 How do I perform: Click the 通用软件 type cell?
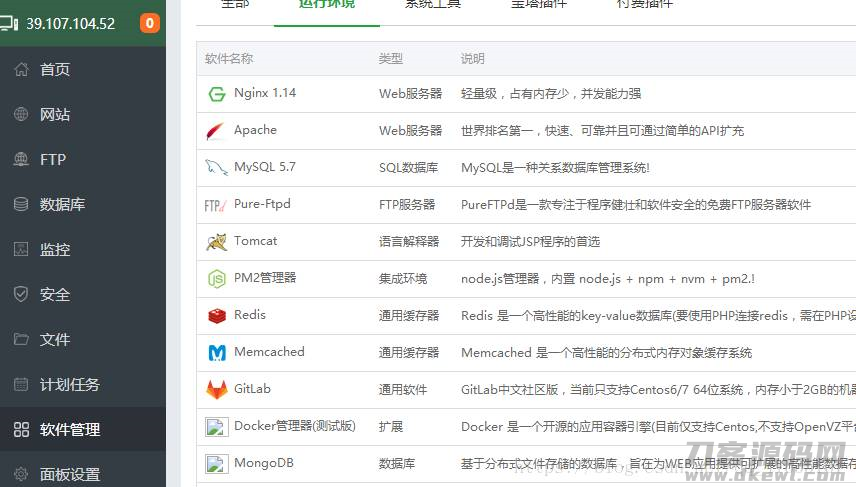[403, 389]
